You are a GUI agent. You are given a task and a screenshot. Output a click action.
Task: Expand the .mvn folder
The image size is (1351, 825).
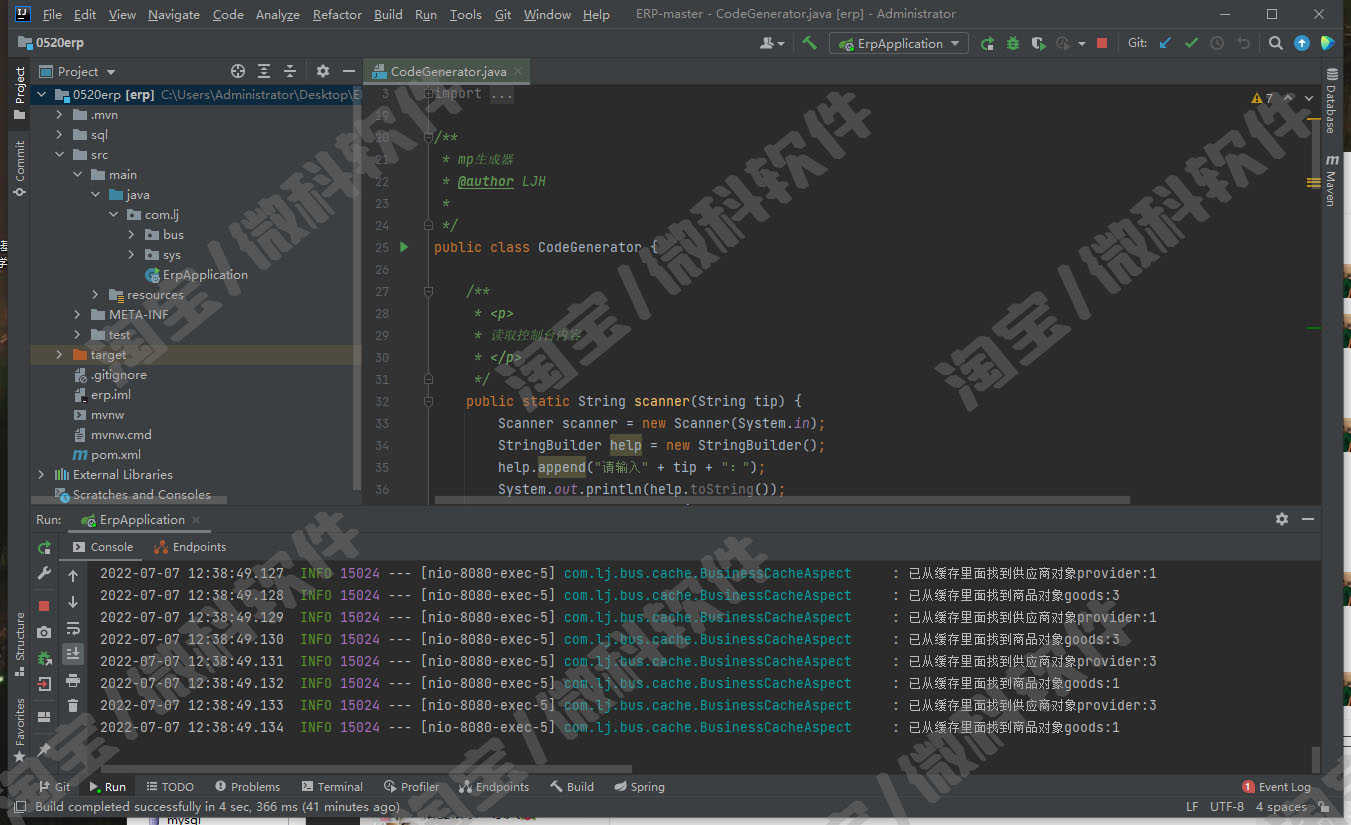[x=60, y=115]
